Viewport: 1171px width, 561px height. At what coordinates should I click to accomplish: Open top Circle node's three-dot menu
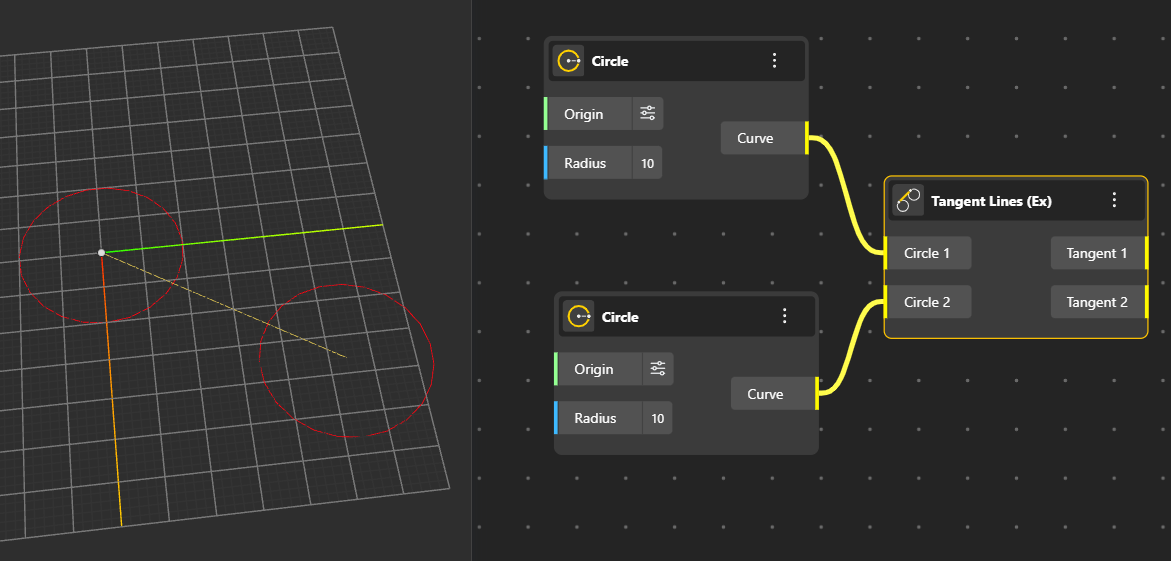[774, 61]
